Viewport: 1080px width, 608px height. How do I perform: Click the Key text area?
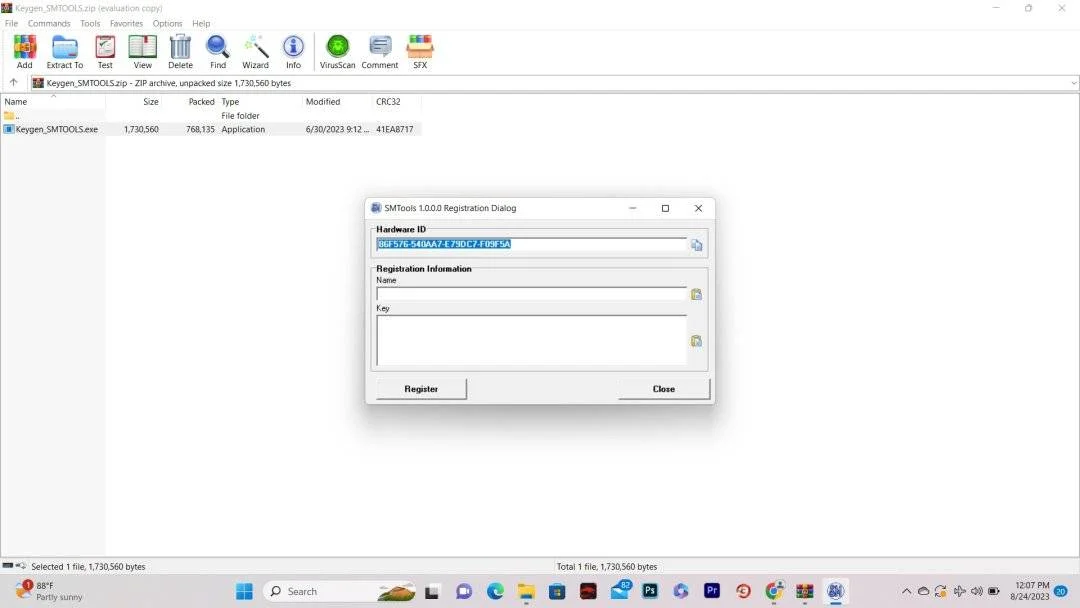531,340
